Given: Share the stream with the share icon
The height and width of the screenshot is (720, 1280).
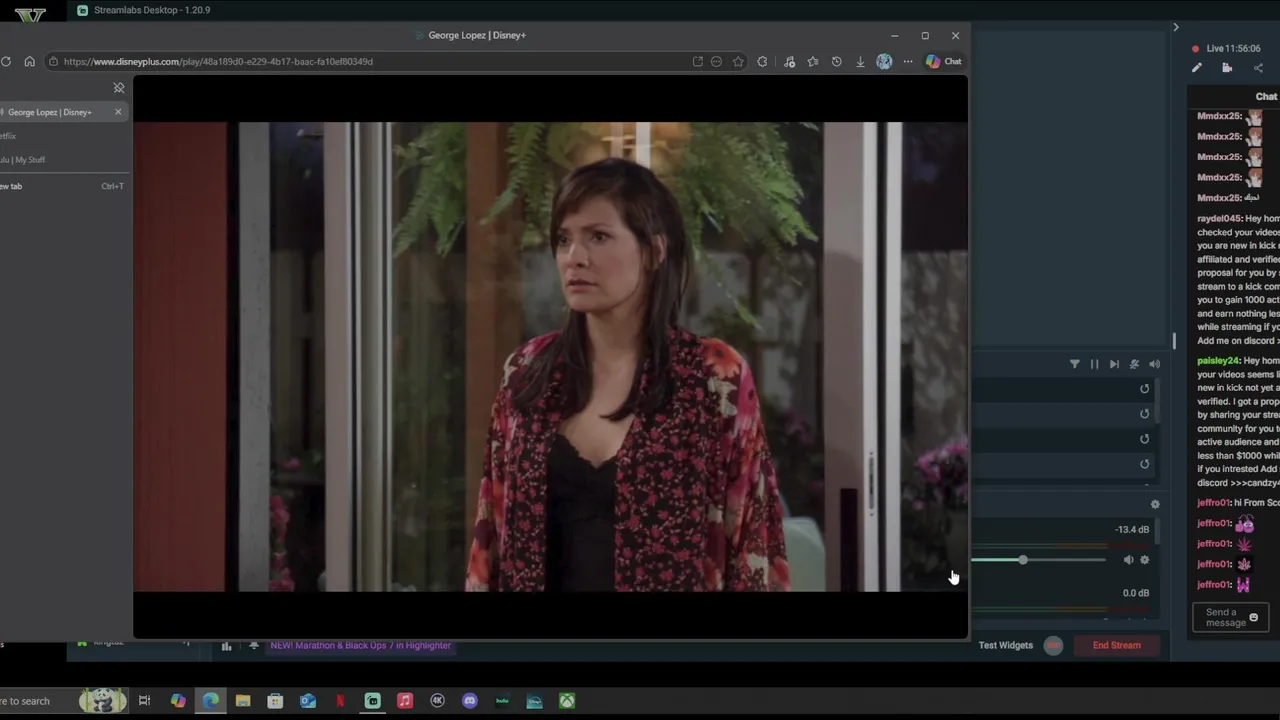Looking at the screenshot, I should point(1258,68).
